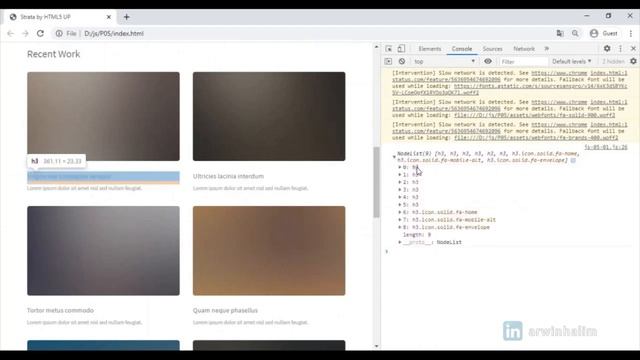Switch to the Sources tab
The width and height of the screenshot is (640, 360).
[493, 49]
